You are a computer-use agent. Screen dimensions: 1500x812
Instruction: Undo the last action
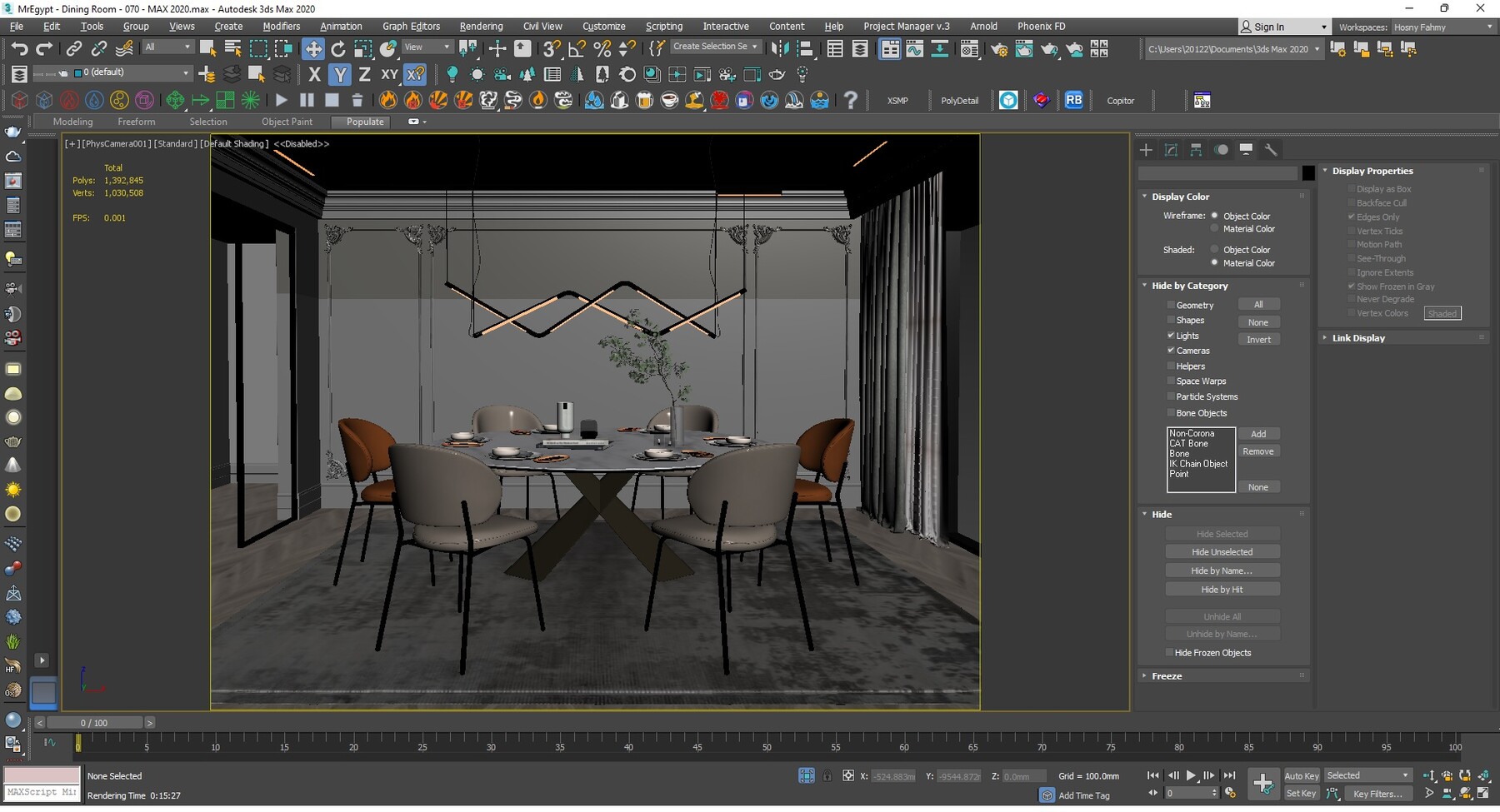coord(20,47)
